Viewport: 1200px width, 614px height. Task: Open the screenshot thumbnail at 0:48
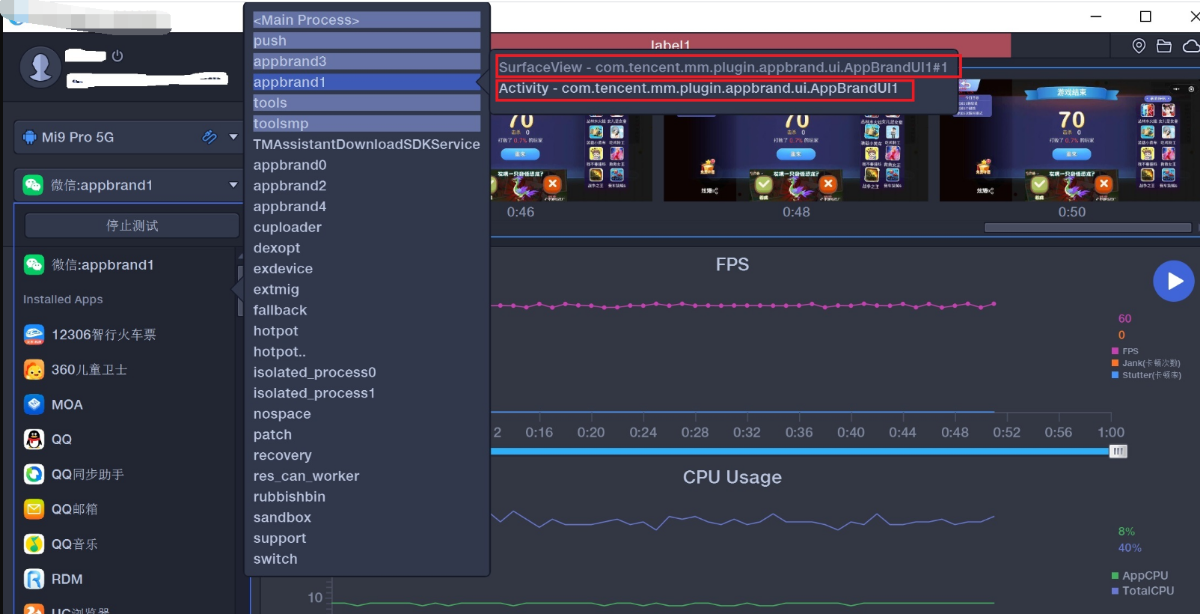click(x=796, y=143)
